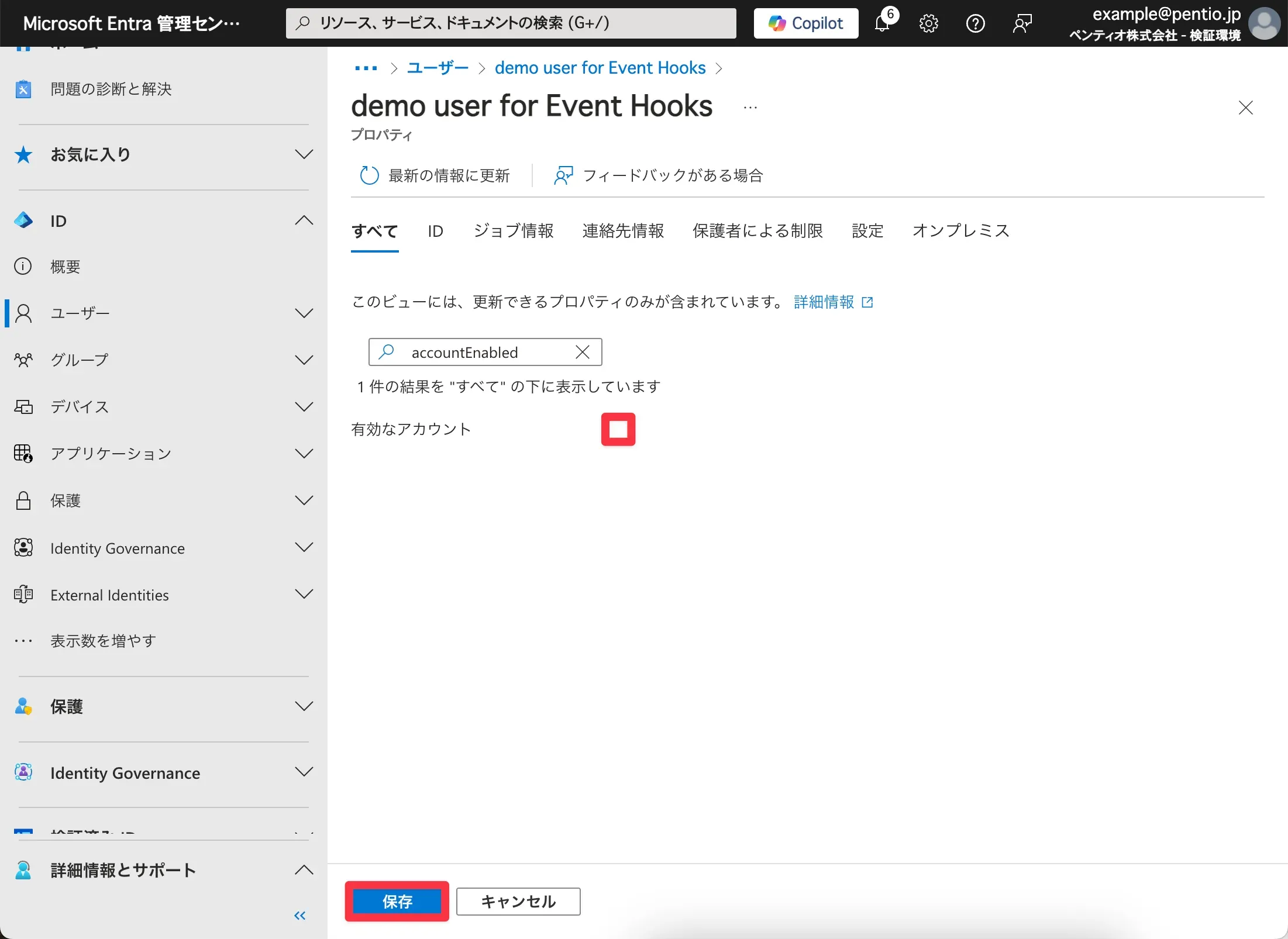This screenshot has height=939, width=1288.
Task: Select the Identity Governance icon
Action: (23, 548)
